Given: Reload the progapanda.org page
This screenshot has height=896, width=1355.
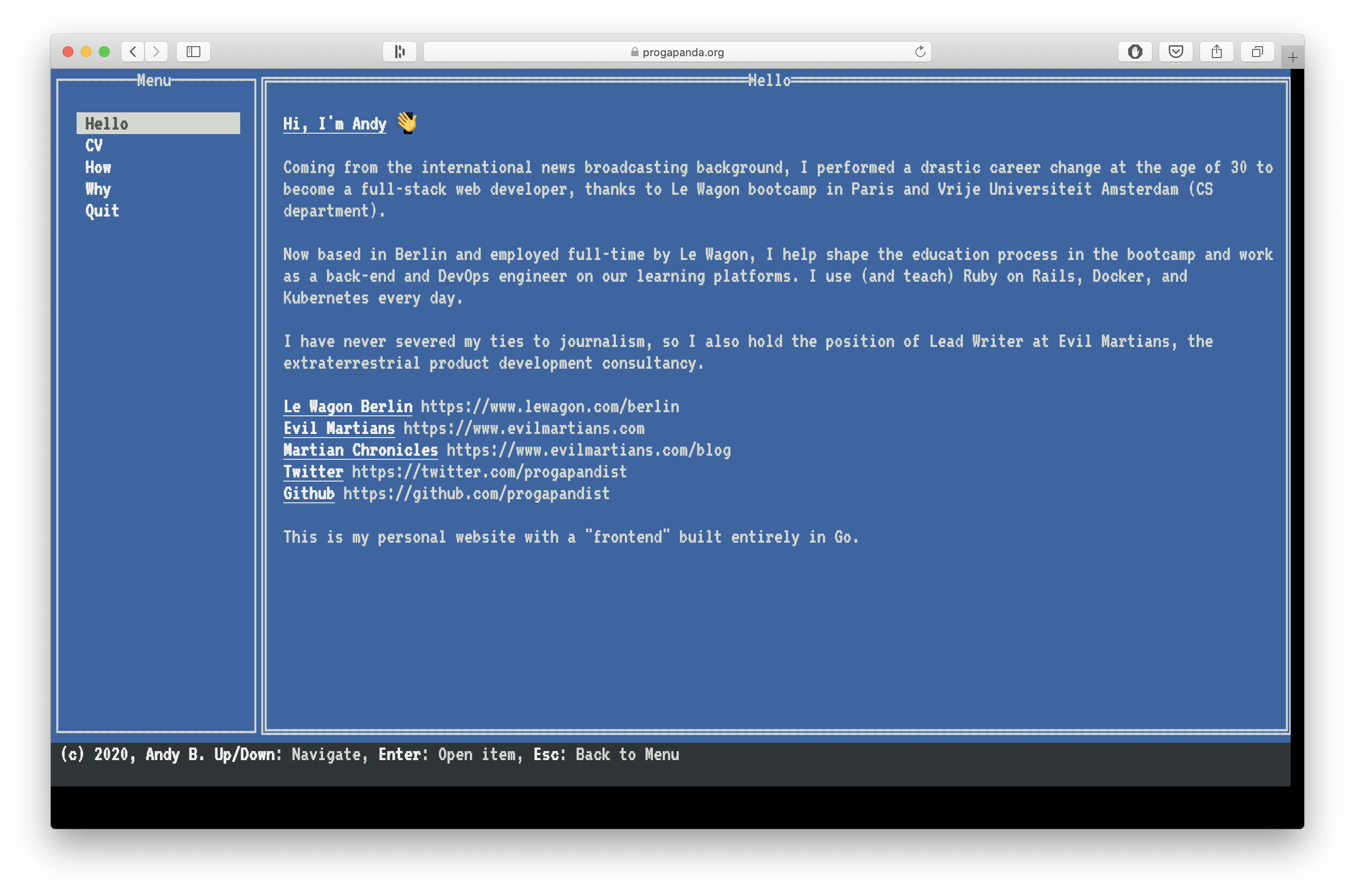Looking at the screenshot, I should coord(919,52).
